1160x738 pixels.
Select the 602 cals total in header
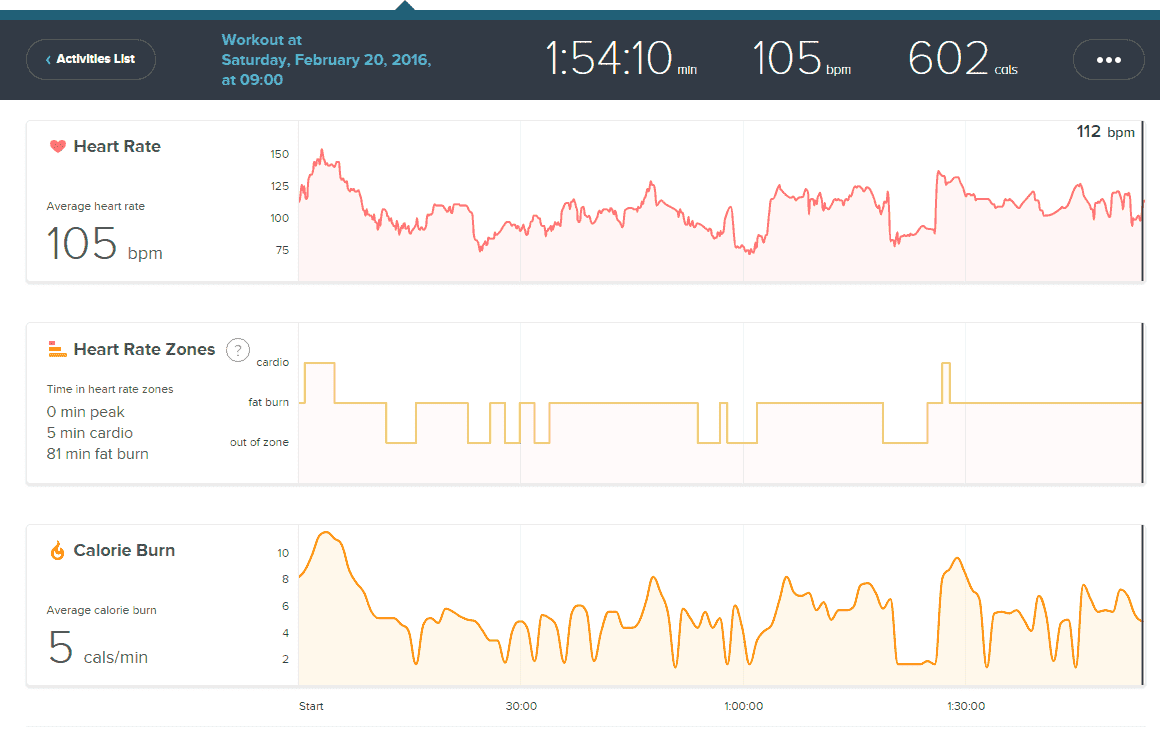tap(962, 60)
